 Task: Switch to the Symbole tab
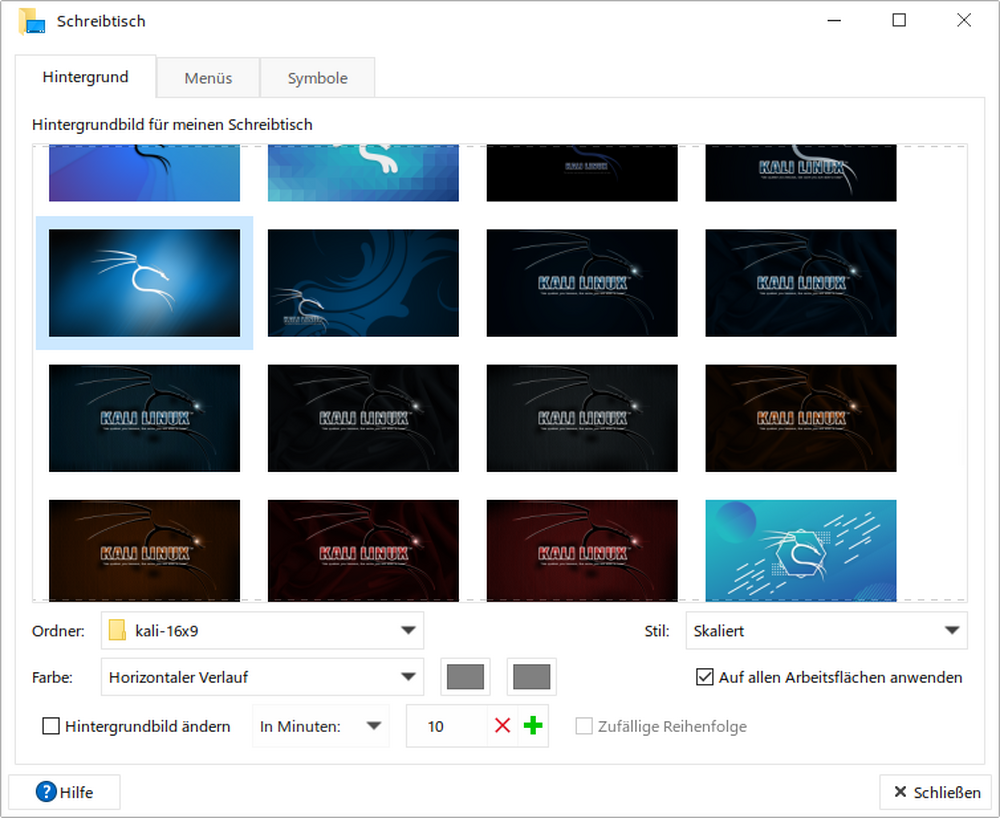pyautogui.click(x=317, y=78)
